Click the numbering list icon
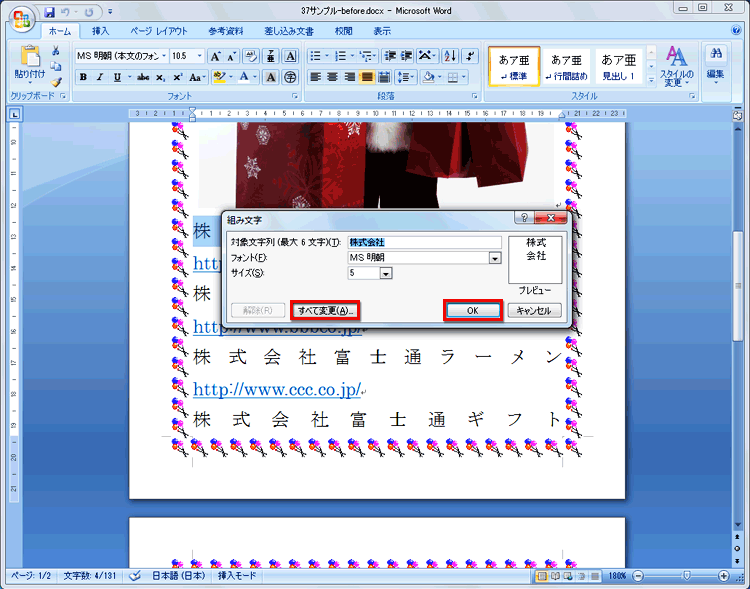This screenshot has height=589, width=750. point(341,56)
